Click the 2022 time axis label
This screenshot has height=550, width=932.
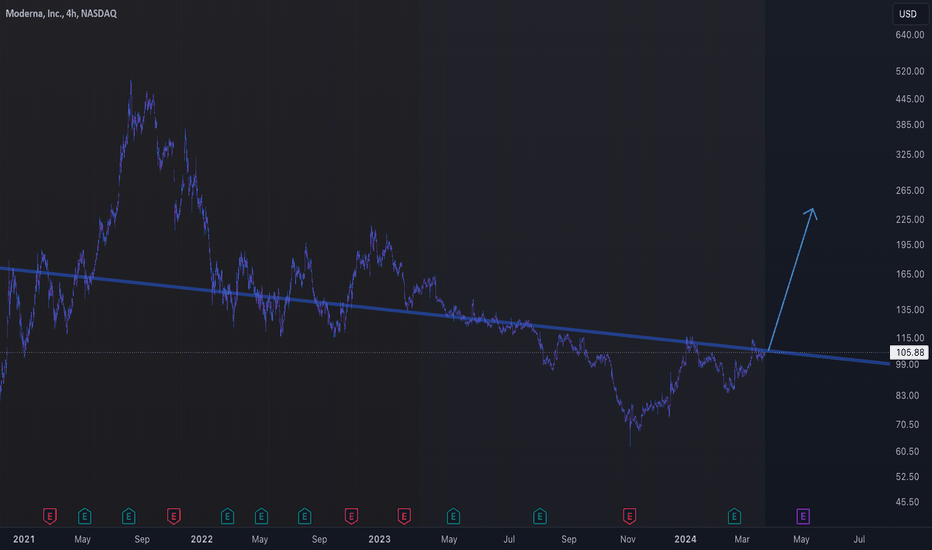pos(201,539)
